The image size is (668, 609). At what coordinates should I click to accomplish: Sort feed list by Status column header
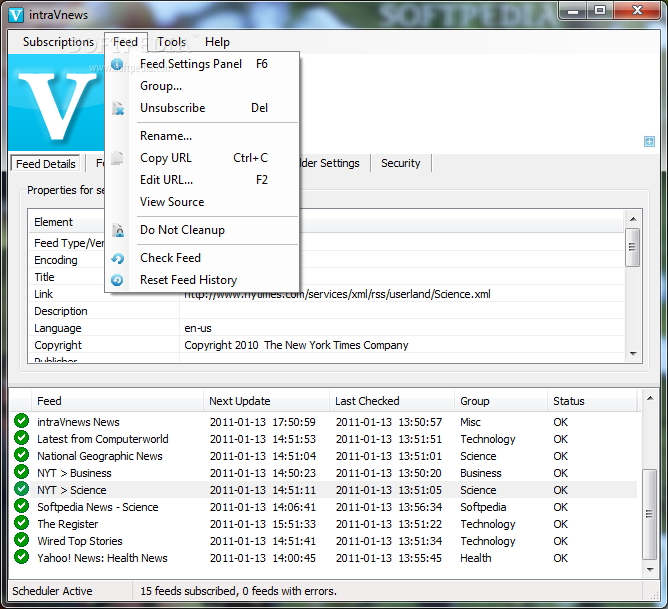(x=592, y=401)
